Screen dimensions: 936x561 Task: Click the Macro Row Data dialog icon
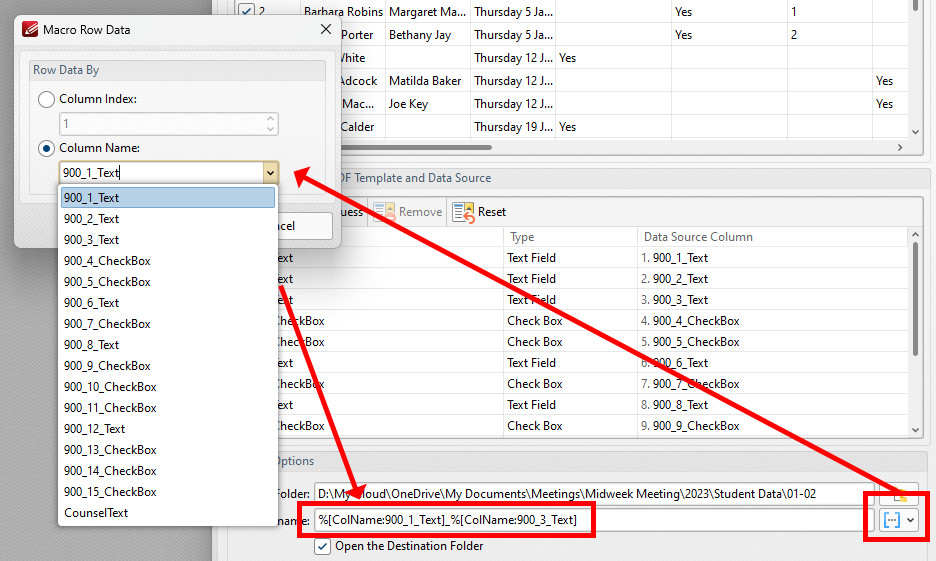pyautogui.click(x=30, y=29)
